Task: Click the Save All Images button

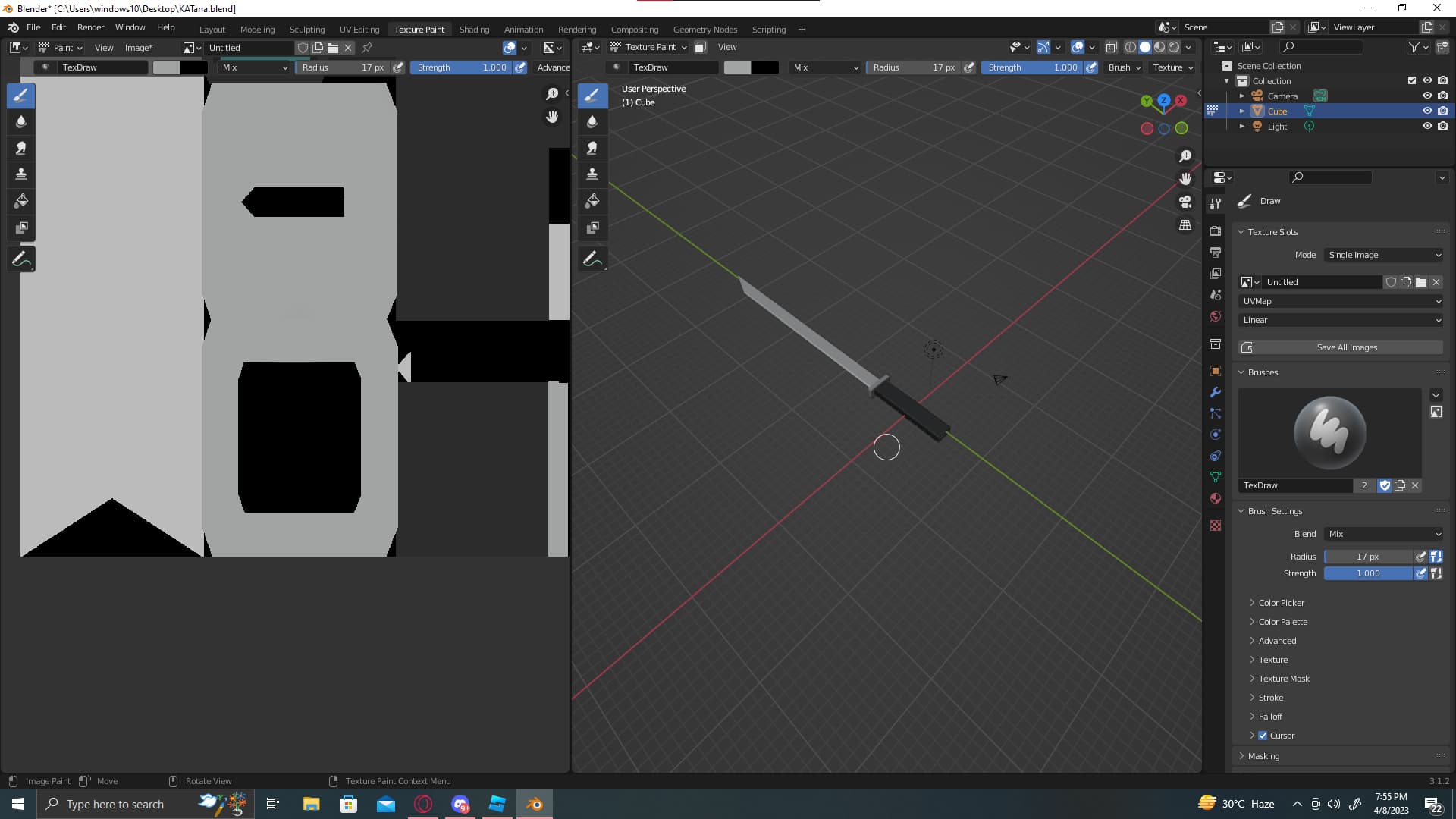Action: point(1341,347)
